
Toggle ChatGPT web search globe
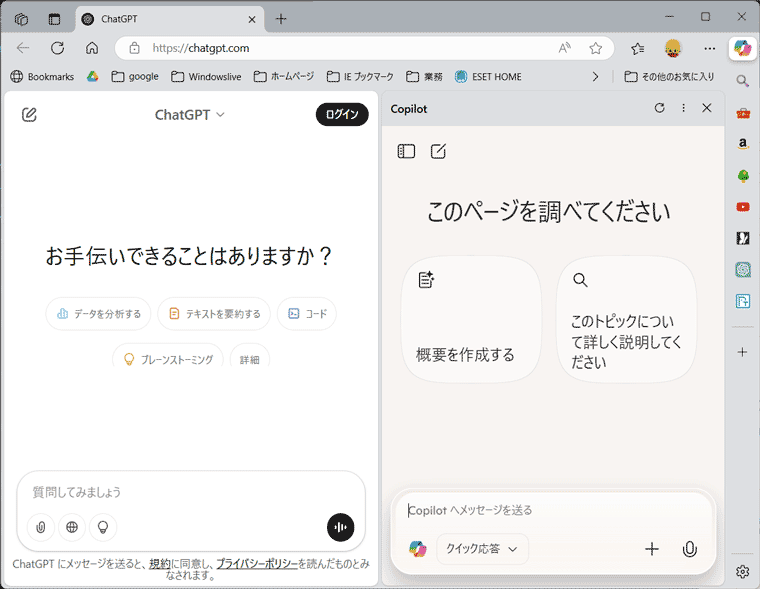point(72,527)
